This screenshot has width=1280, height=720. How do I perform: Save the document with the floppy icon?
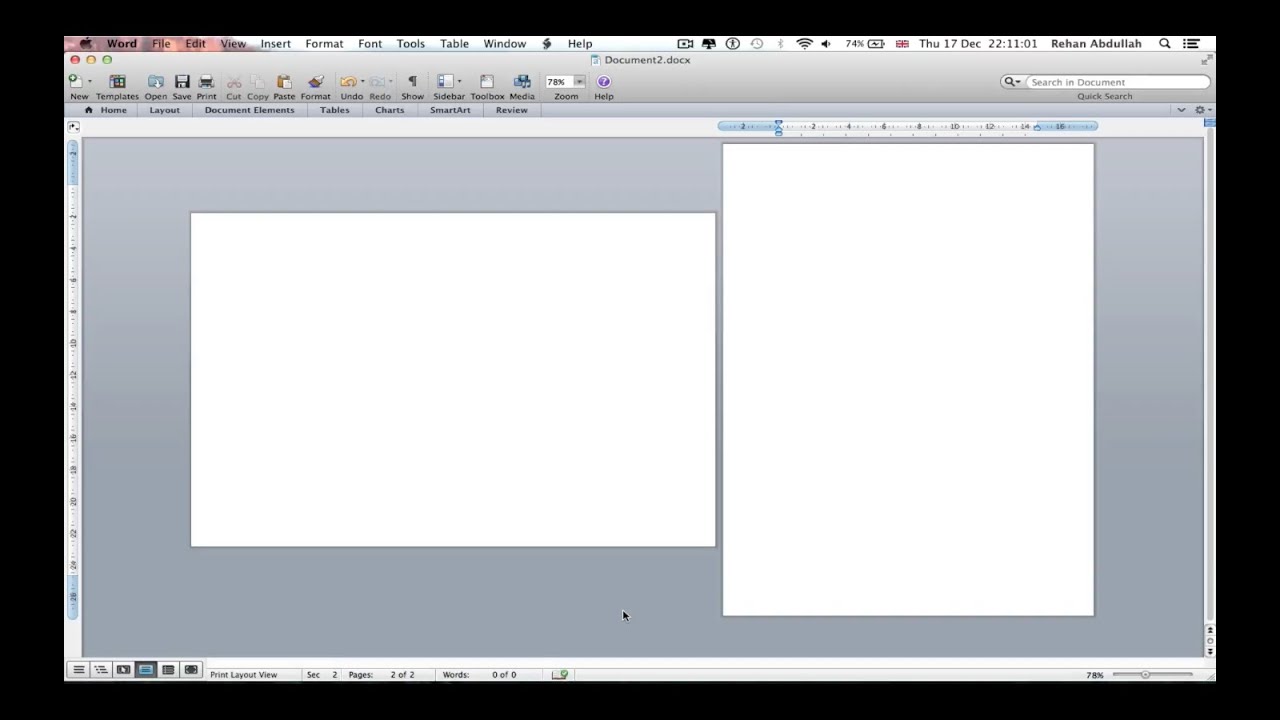click(x=182, y=81)
